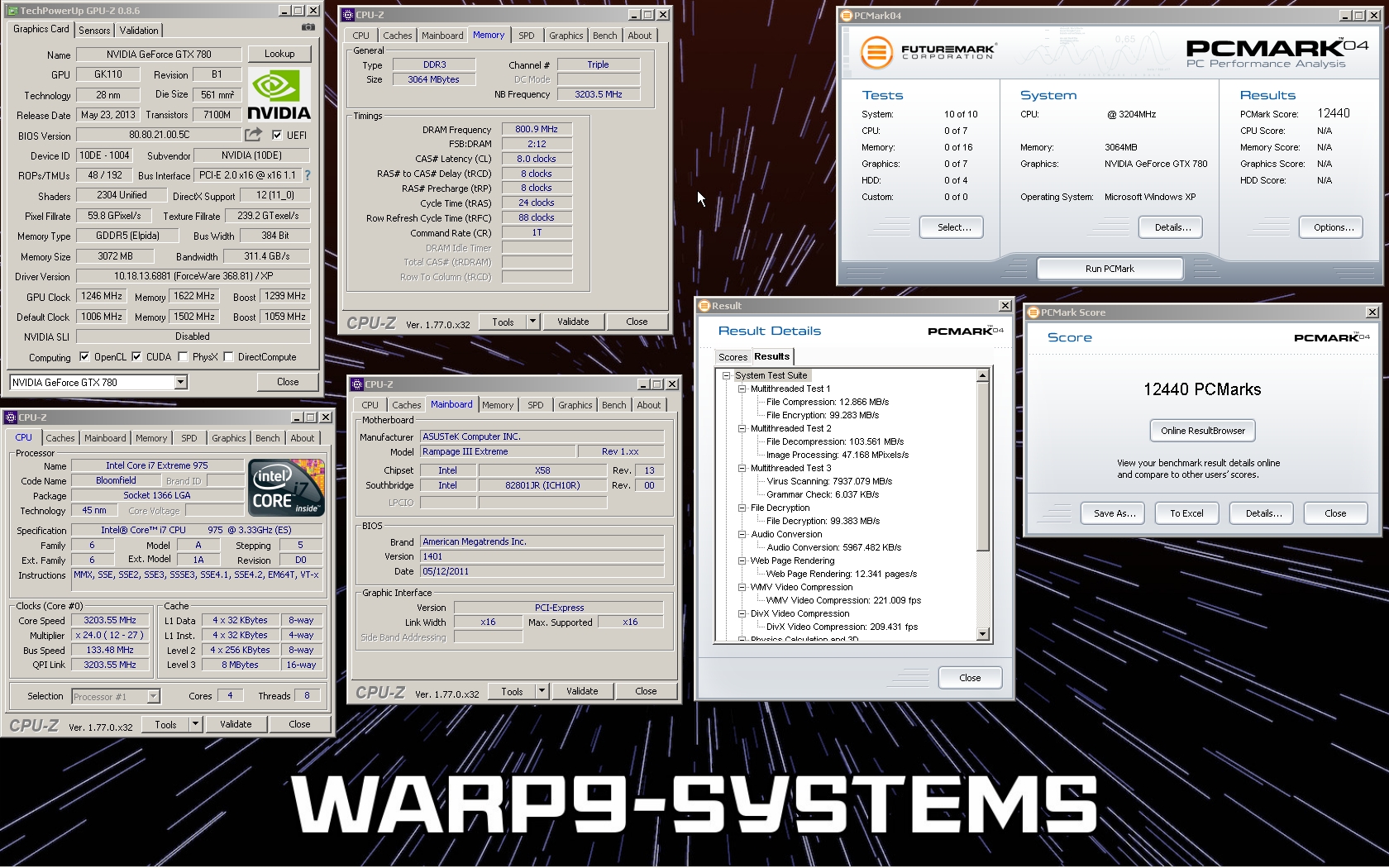
Task: Click the GPU-Z title bar icon
Action: click(x=12, y=11)
